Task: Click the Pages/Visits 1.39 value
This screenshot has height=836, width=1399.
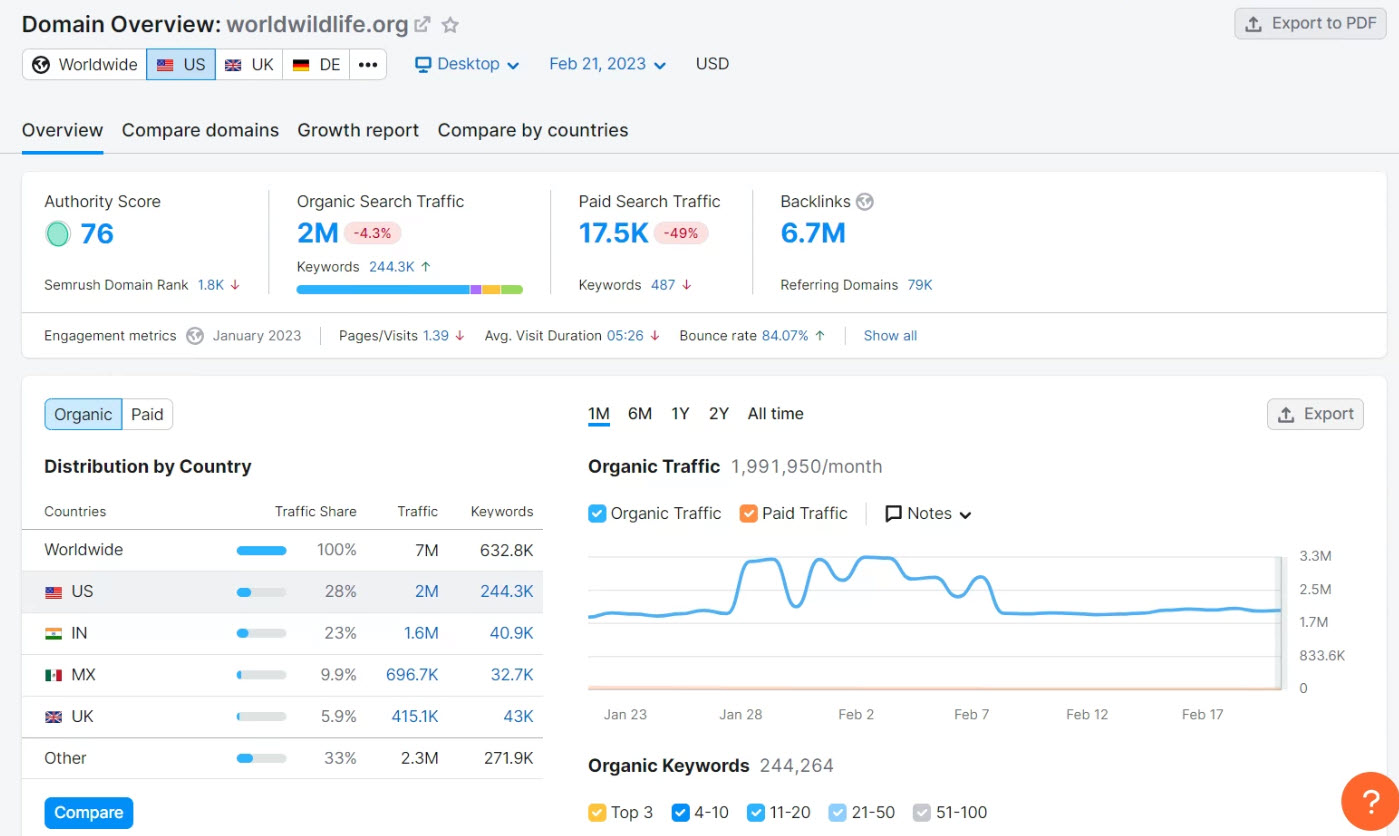Action: coord(436,336)
